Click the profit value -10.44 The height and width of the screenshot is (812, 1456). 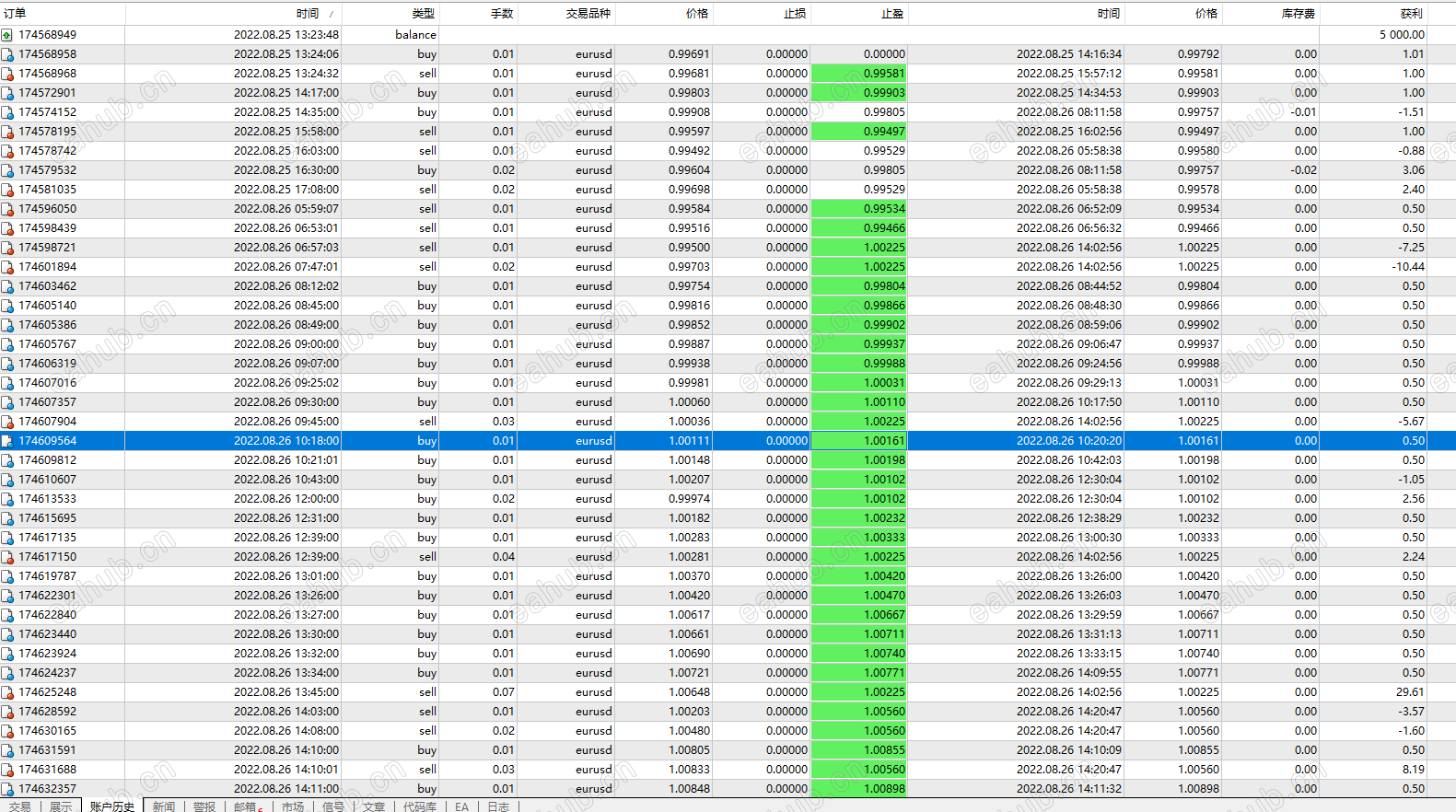[1408, 267]
